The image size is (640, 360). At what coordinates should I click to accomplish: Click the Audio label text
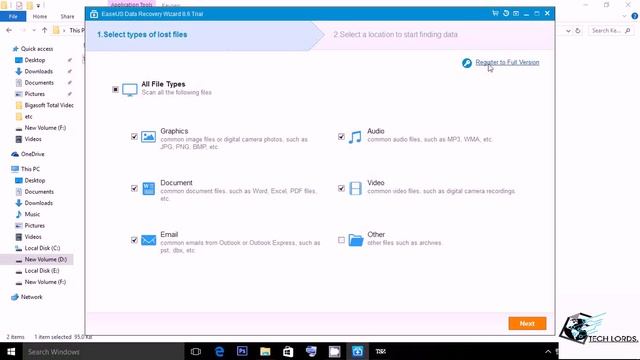pyautogui.click(x=376, y=131)
